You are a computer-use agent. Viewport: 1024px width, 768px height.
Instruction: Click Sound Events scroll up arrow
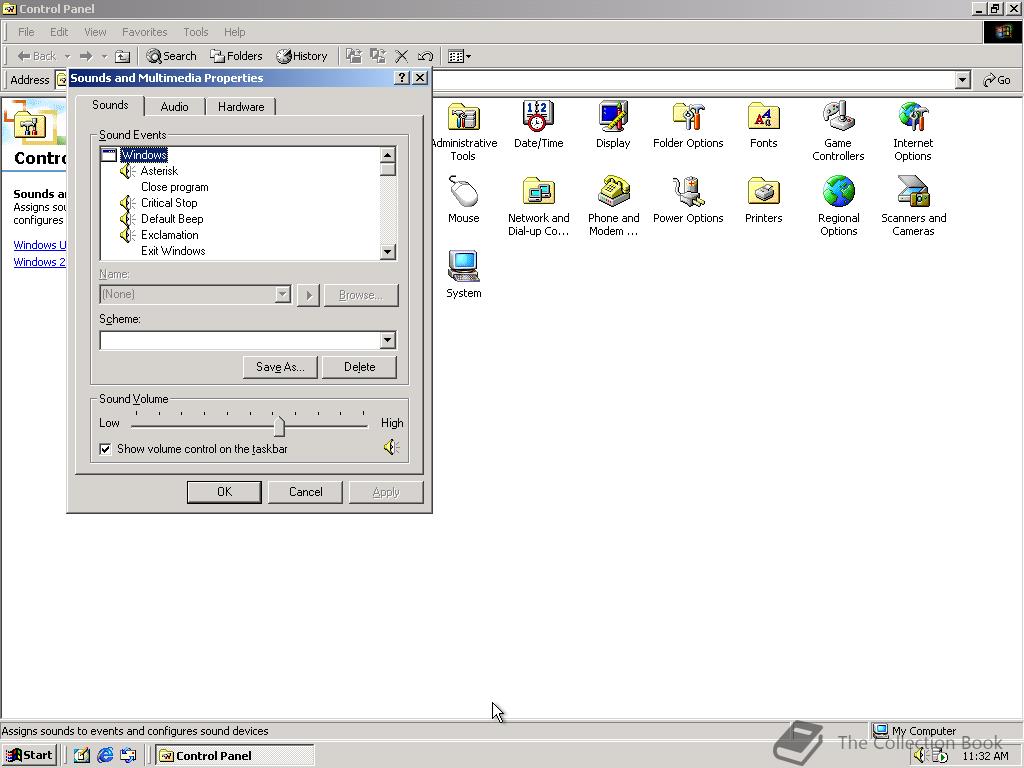tap(387, 155)
